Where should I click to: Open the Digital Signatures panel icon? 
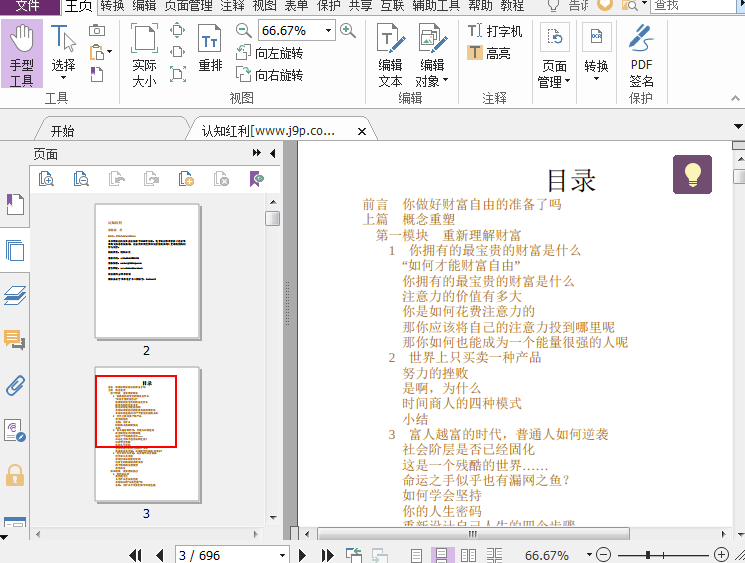(x=15, y=430)
